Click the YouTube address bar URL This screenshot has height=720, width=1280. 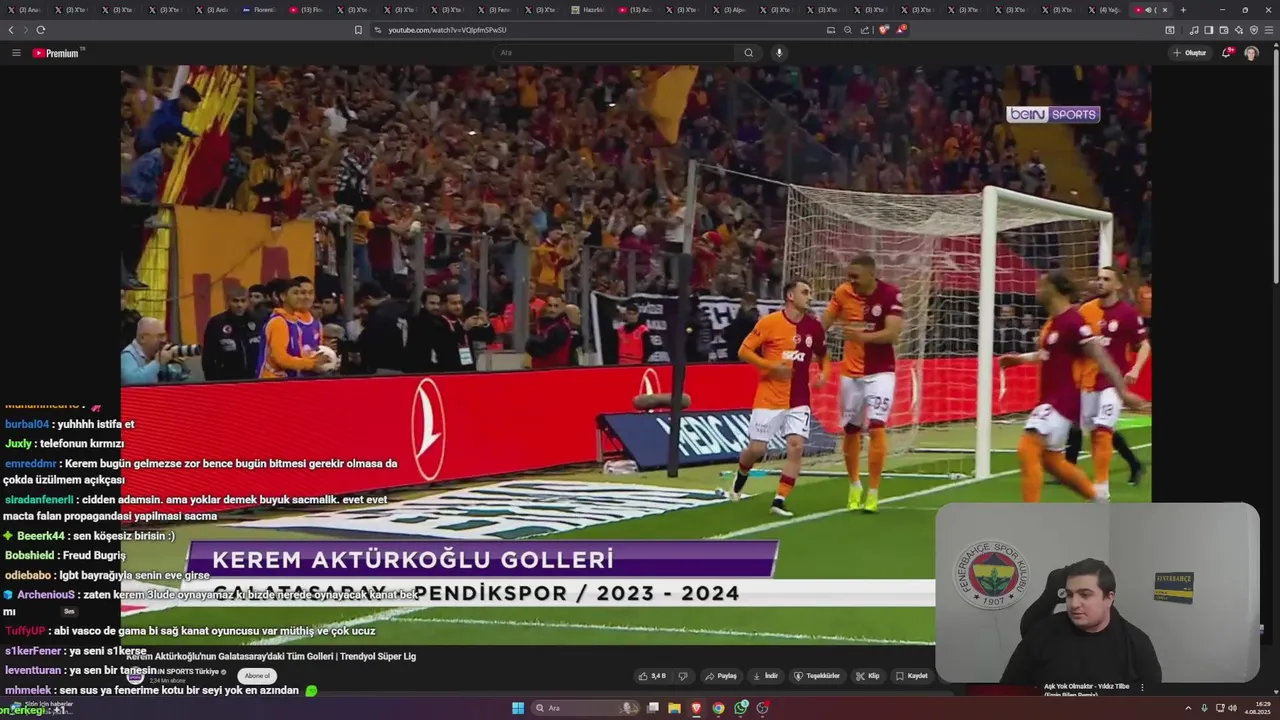click(447, 30)
